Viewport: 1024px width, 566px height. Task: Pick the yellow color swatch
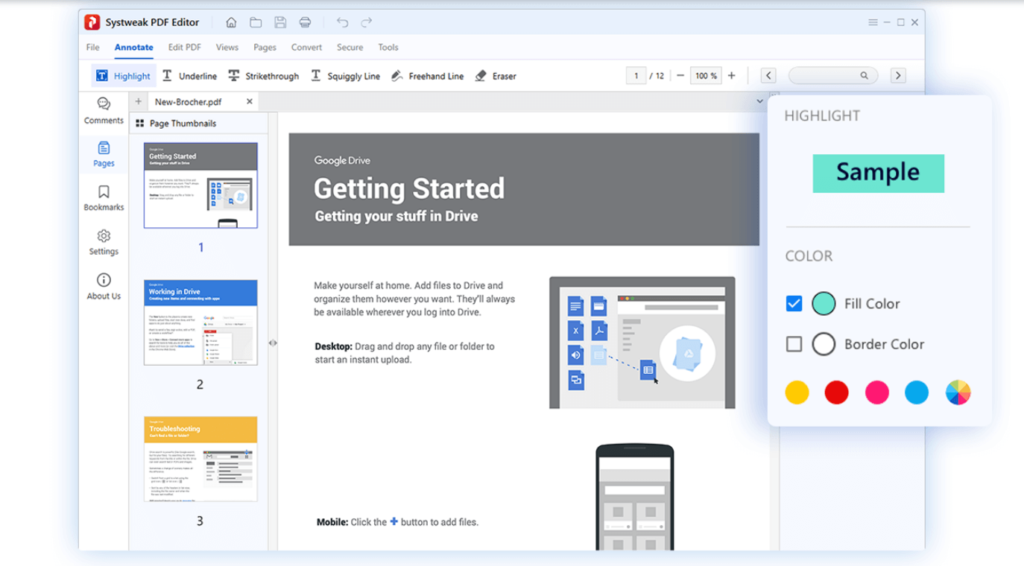797,392
